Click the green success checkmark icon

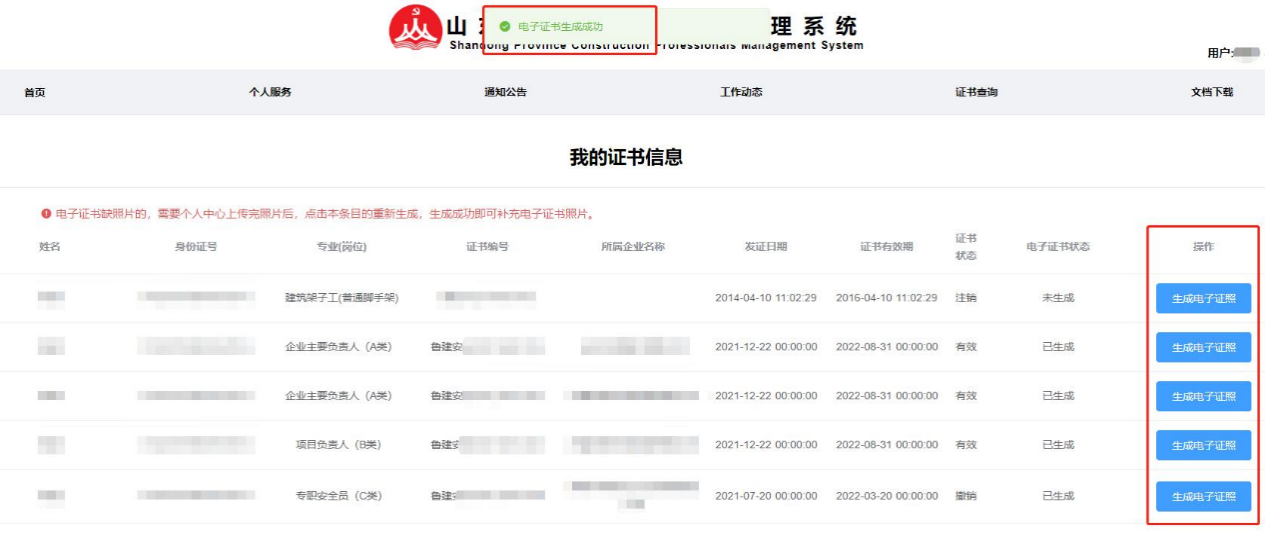[x=505, y=27]
